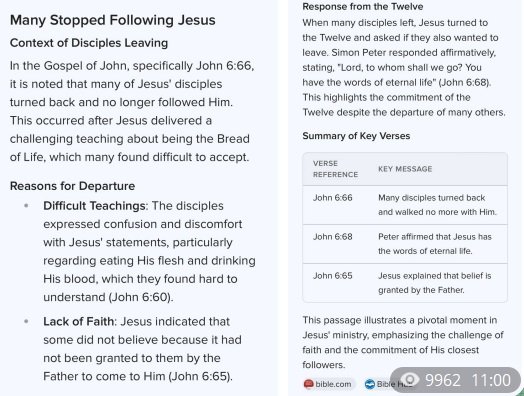524x396 pixels.
Task: Click the John 6:65 table row
Action: (405, 283)
